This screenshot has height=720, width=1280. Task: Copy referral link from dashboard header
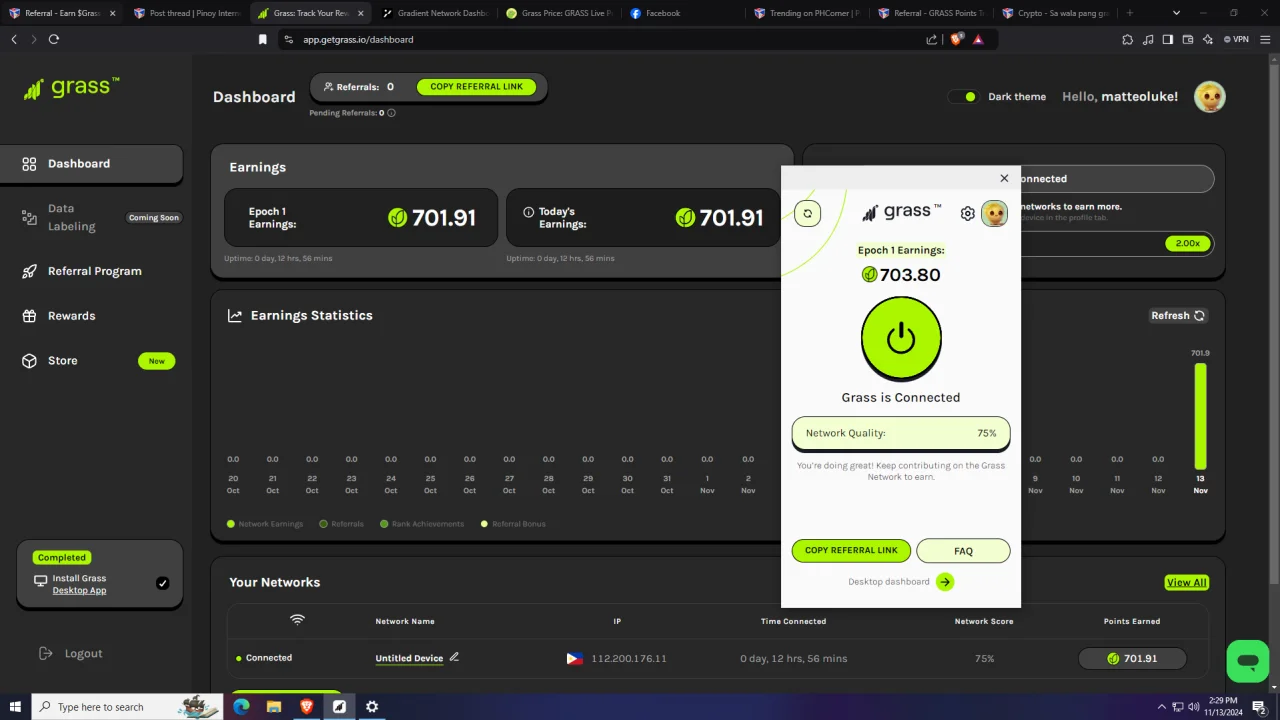[476, 87]
